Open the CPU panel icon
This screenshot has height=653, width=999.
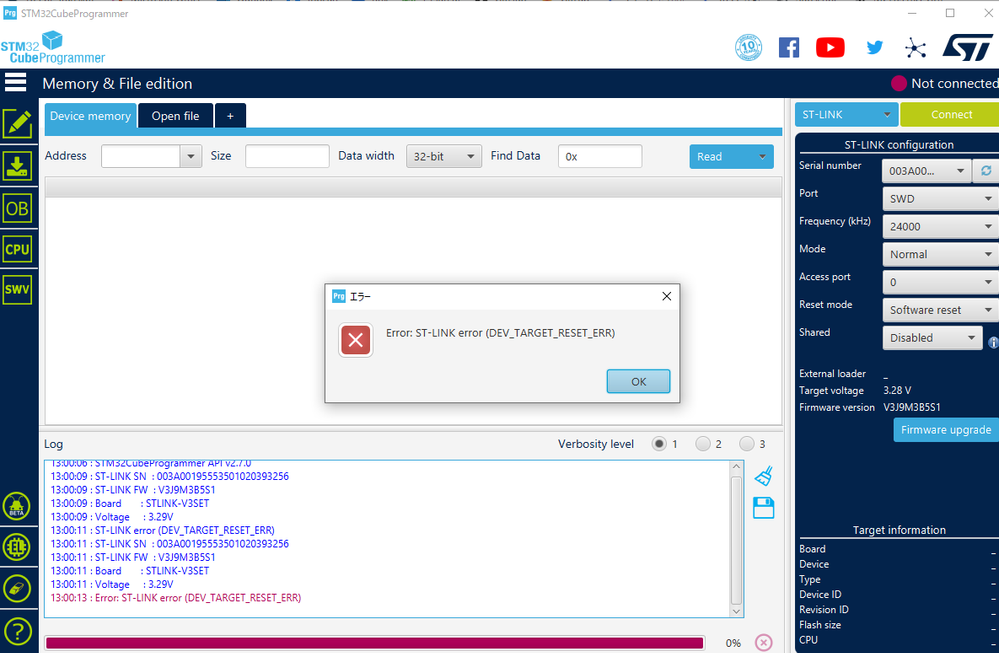pyautogui.click(x=17, y=249)
